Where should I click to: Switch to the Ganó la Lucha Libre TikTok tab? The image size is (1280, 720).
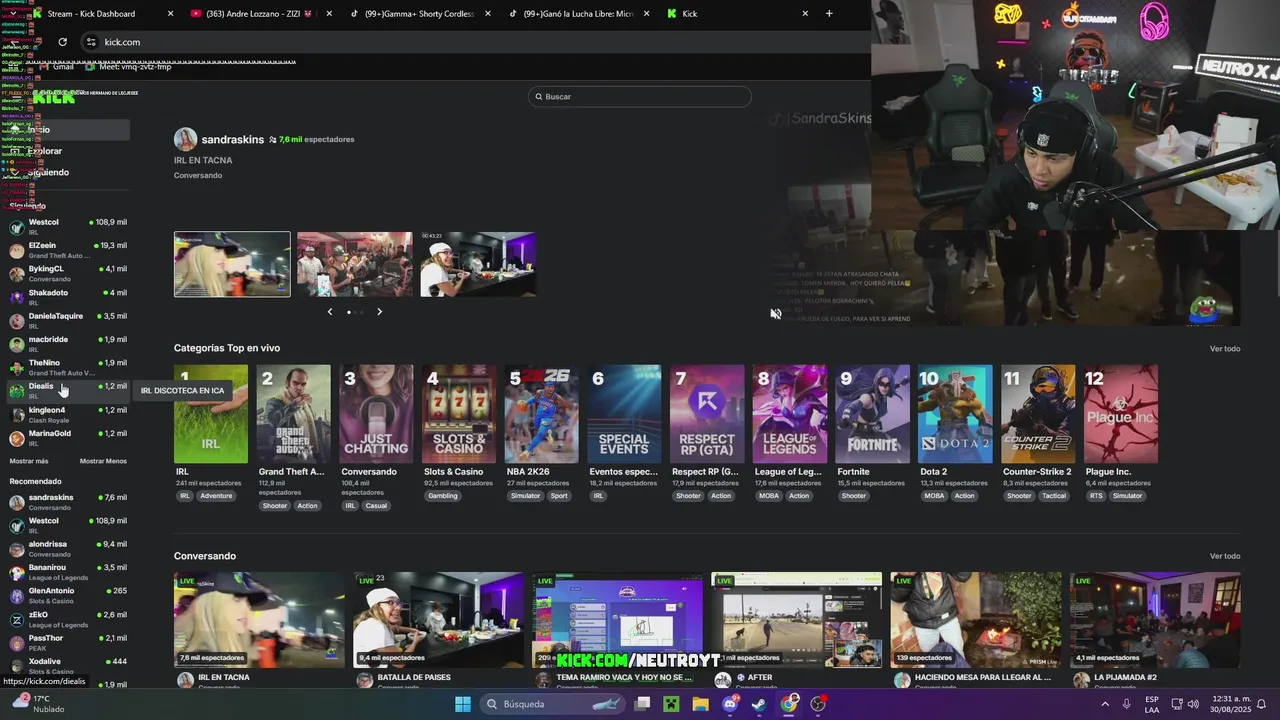[578, 13]
